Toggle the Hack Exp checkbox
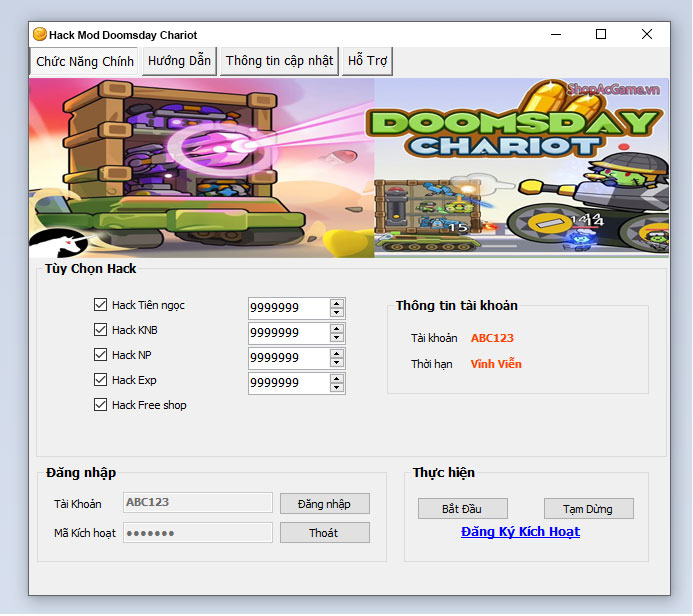The image size is (693, 616). coord(100,380)
